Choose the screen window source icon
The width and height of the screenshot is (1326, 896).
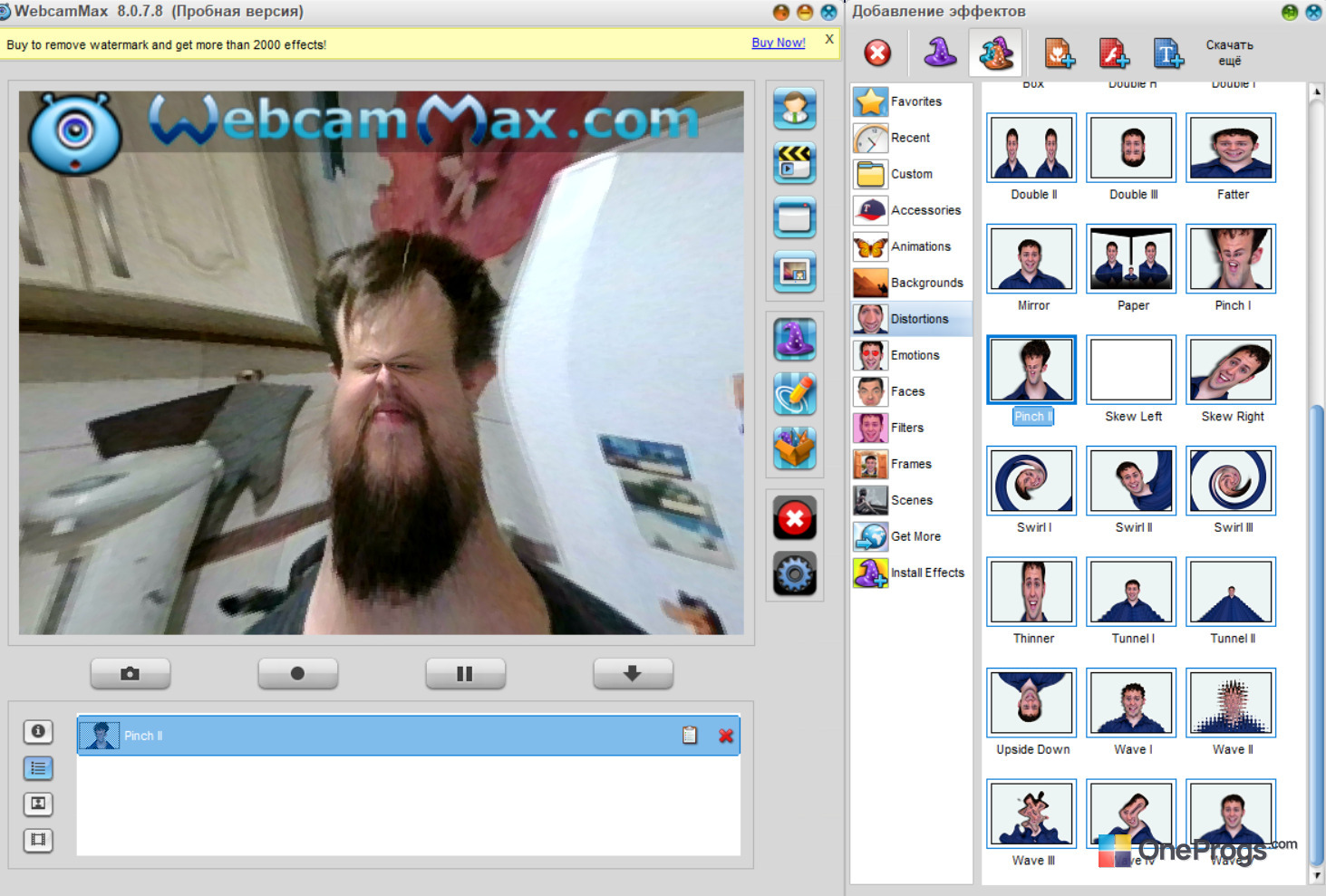click(795, 217)
